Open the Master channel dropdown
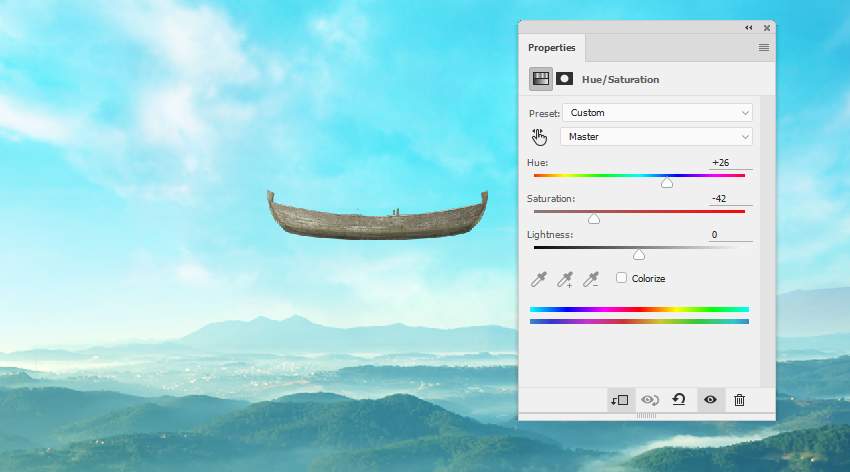This screenshot has width=850, height=472. tap(656, 137)
